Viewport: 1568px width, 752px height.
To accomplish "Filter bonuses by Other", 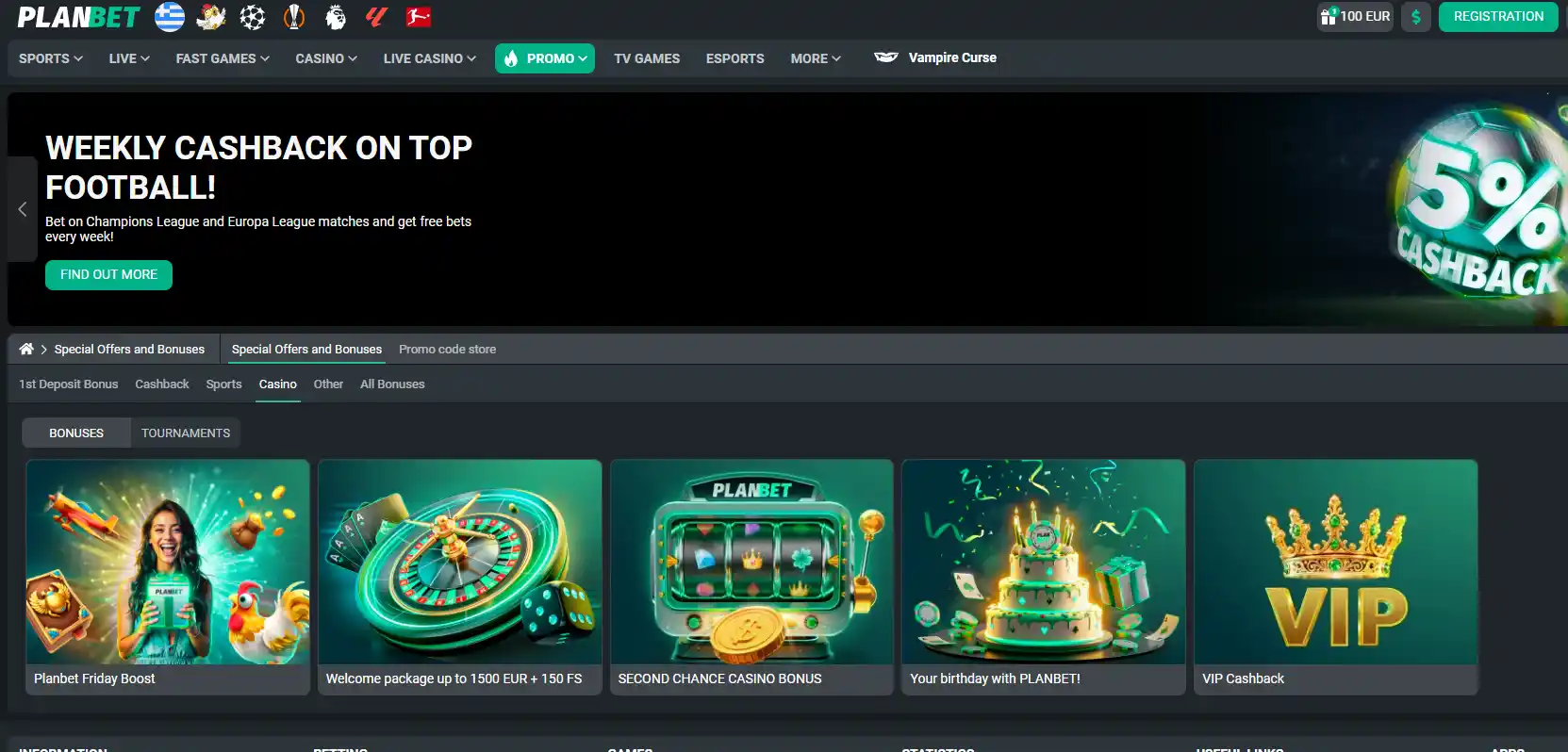I will [x=328, y=384].
